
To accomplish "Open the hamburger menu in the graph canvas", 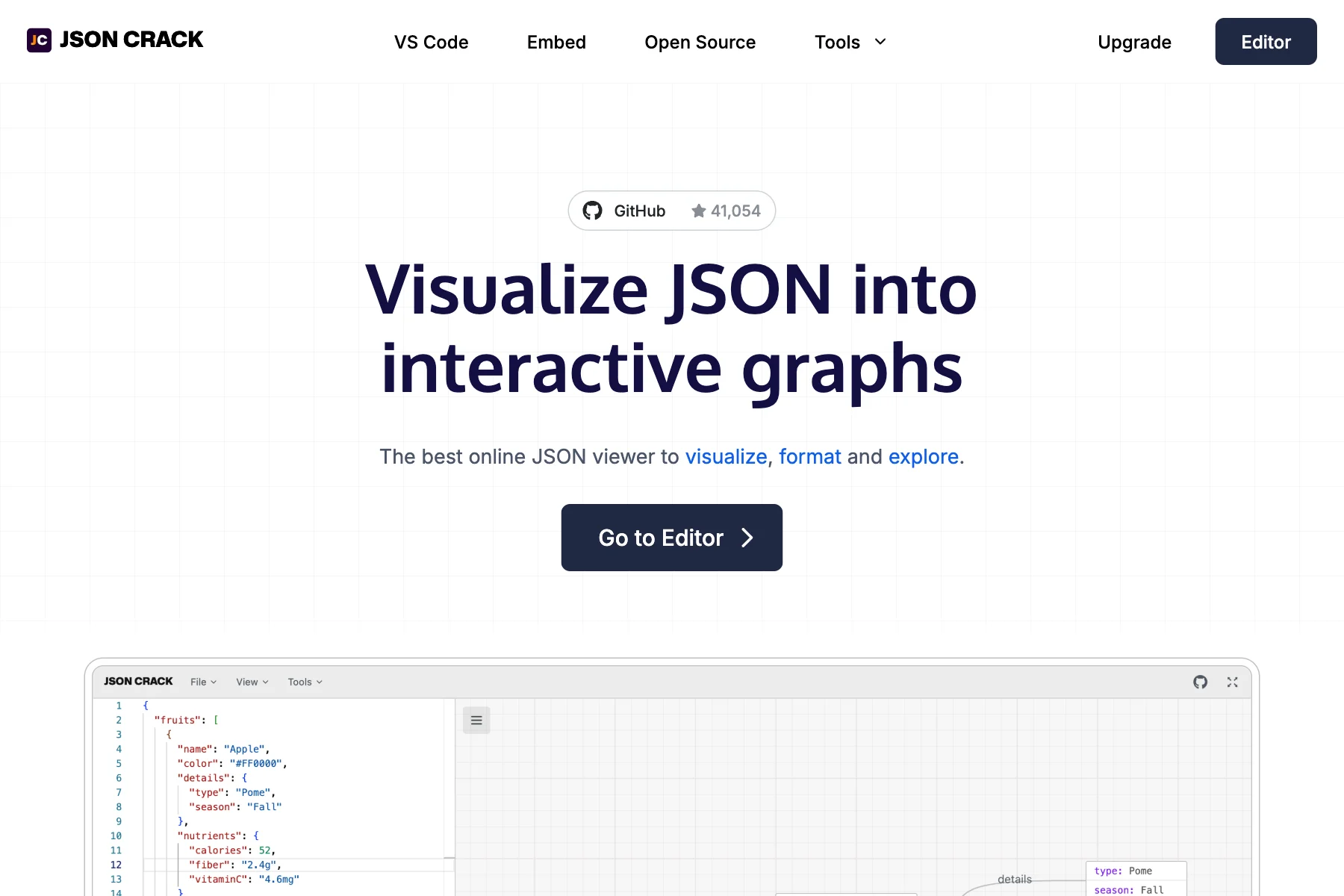I will coord(476,720).
